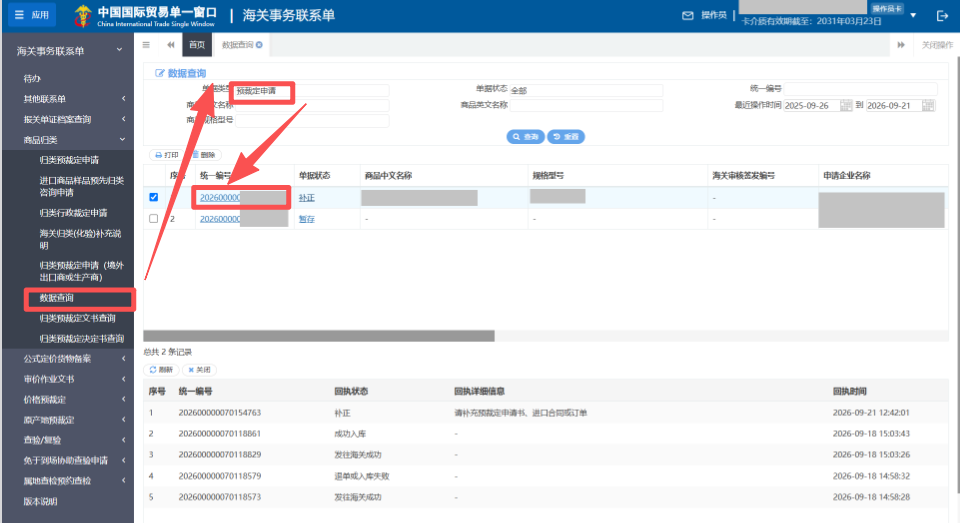The image size is (960, 523).
Task: Click the 打印 print button
Action: (167, 155)
